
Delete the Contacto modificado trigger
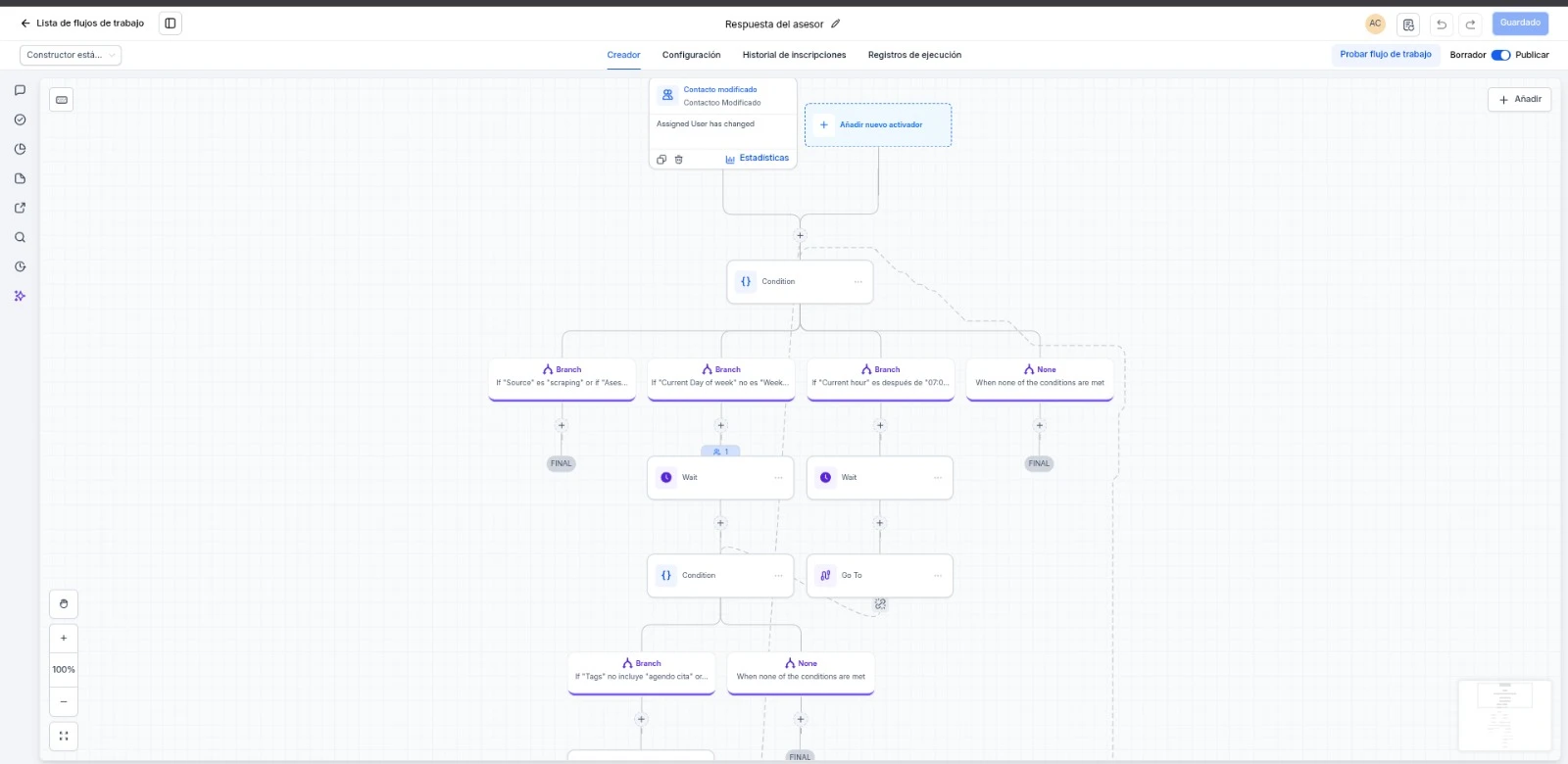point(678,159)
